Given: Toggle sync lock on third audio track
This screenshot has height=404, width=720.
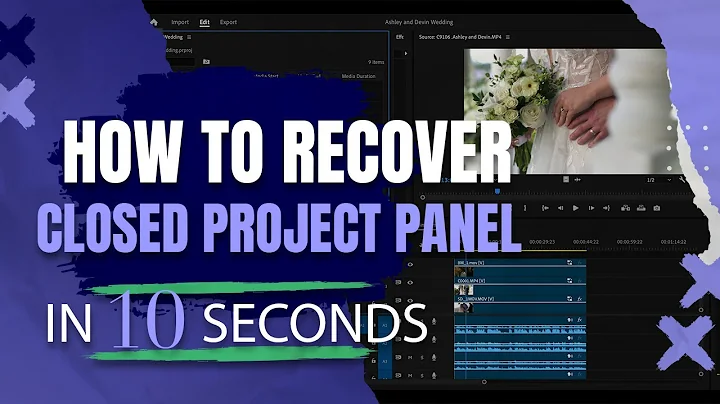Looking at the screenshot, I should (x=398, y=358).
